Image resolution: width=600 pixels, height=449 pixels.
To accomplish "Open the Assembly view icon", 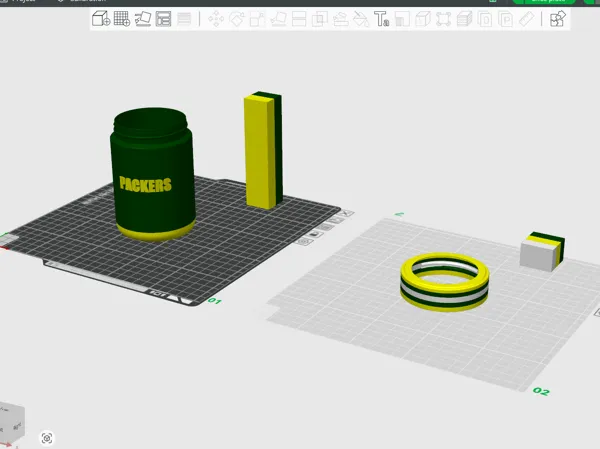I will (558, 19).
